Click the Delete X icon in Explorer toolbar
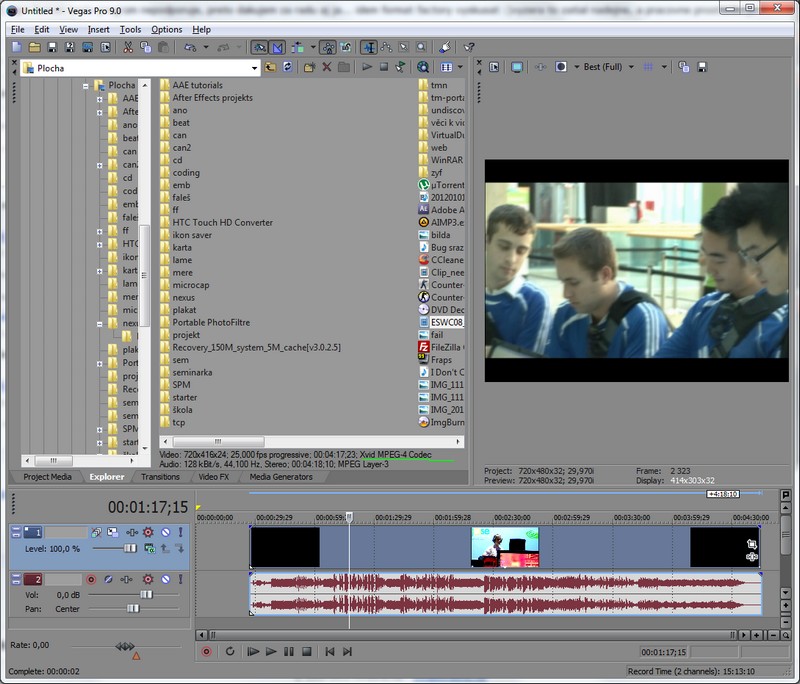 click(326, 68)
